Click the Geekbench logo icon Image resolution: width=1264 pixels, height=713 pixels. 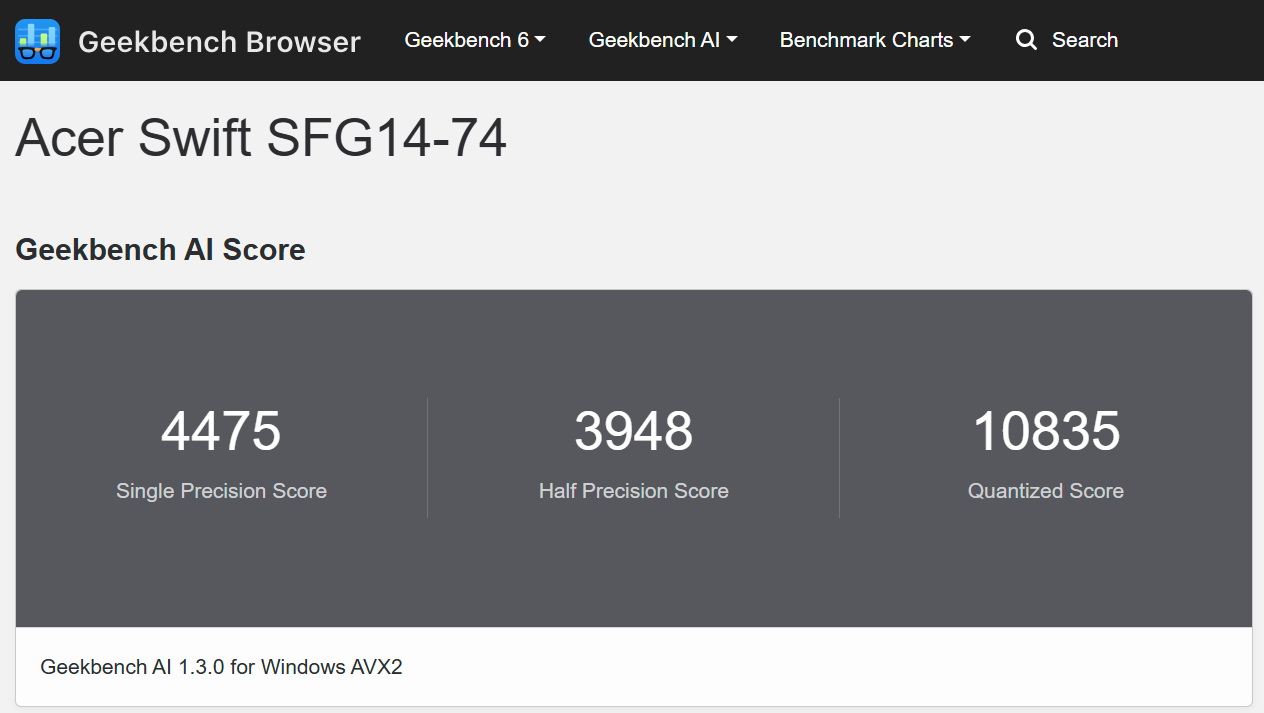pos(38,41)
